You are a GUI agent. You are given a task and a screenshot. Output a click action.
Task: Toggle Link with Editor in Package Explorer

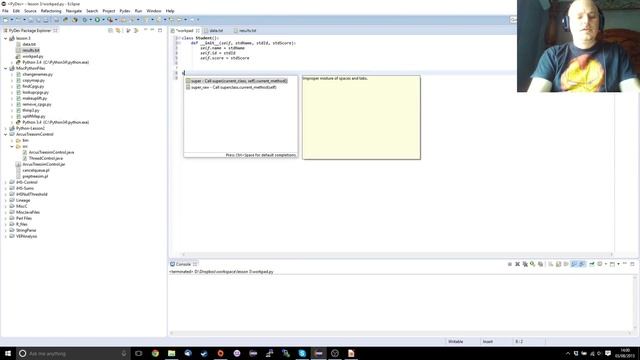click(x=118, y=31)
